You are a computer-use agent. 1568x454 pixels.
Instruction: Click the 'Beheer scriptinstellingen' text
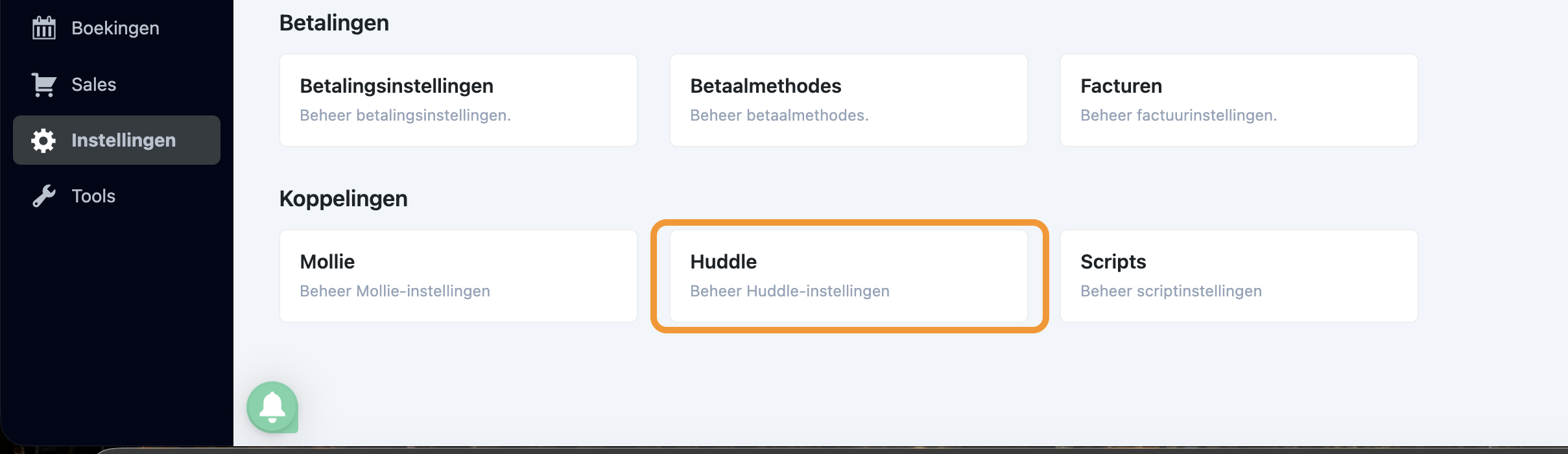point(1170,291)
